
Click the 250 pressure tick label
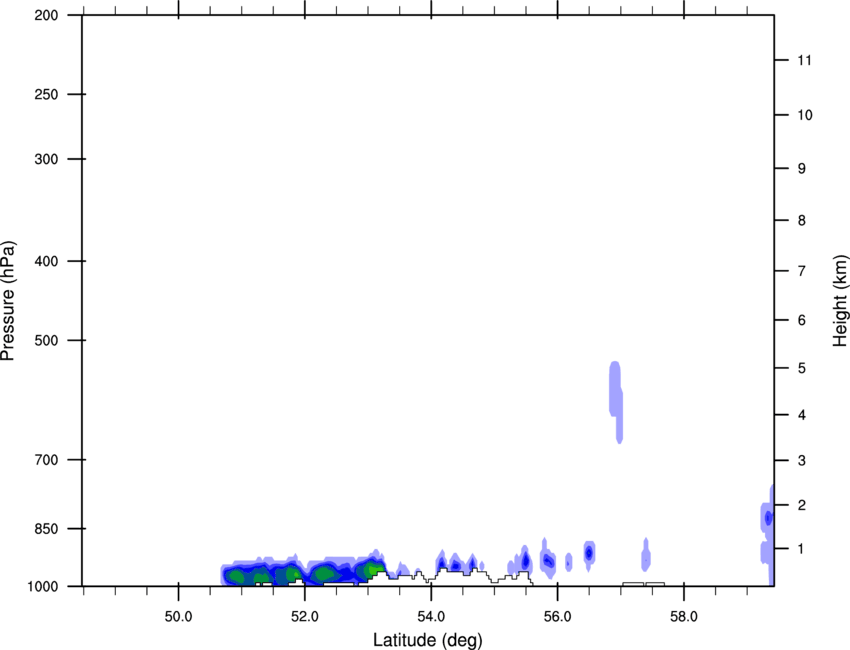[46, 94]
